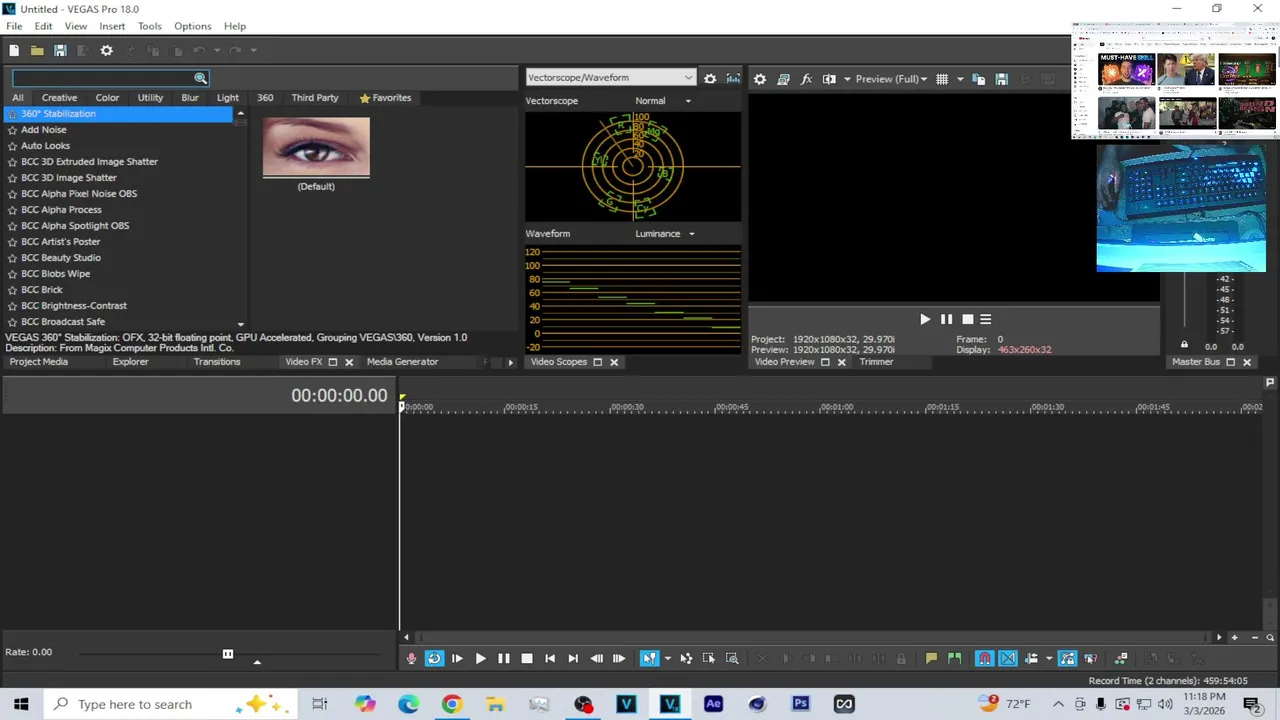Play from start in timeline transport
This screenshot has width=1280, height=720.
(x=457, y=658)
